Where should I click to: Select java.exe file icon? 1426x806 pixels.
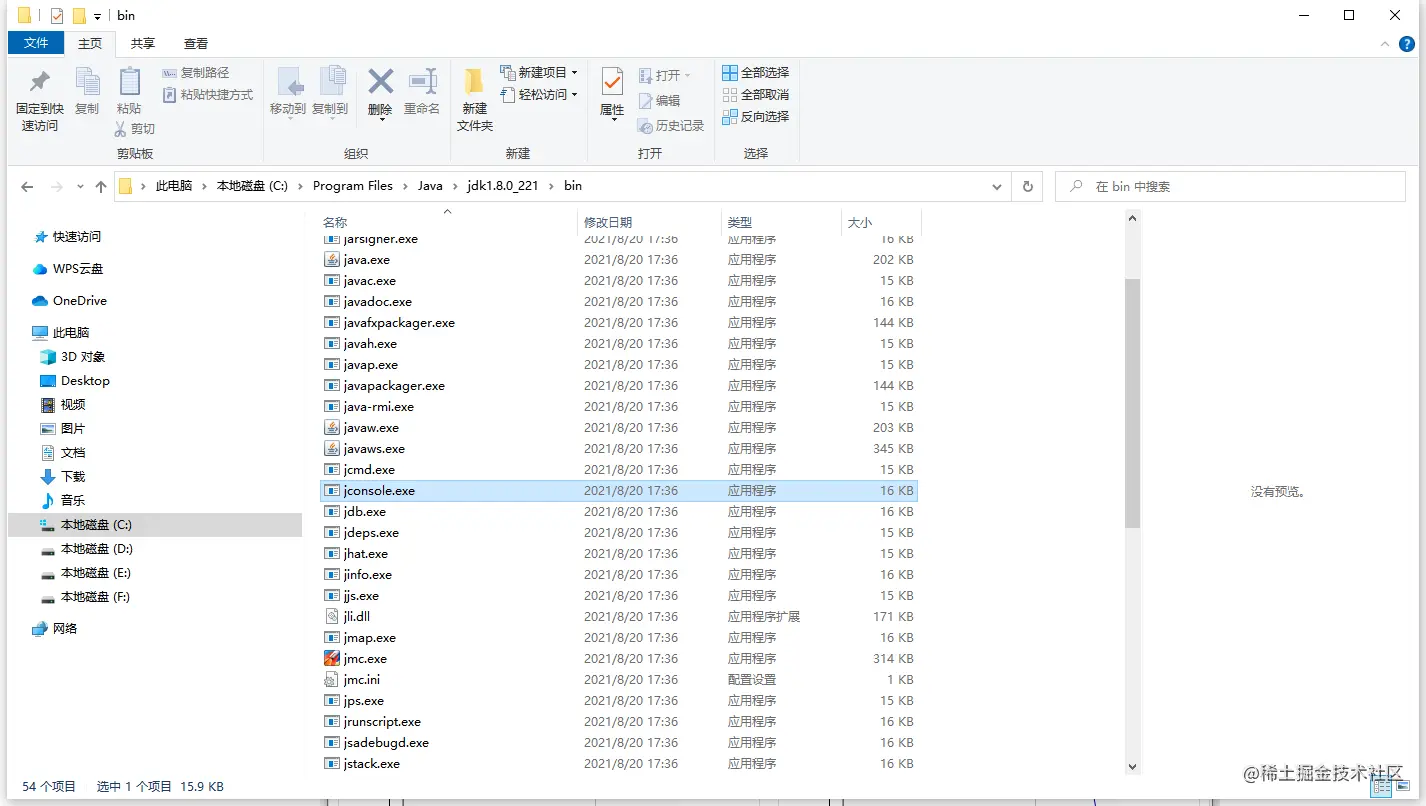(332, 260)
